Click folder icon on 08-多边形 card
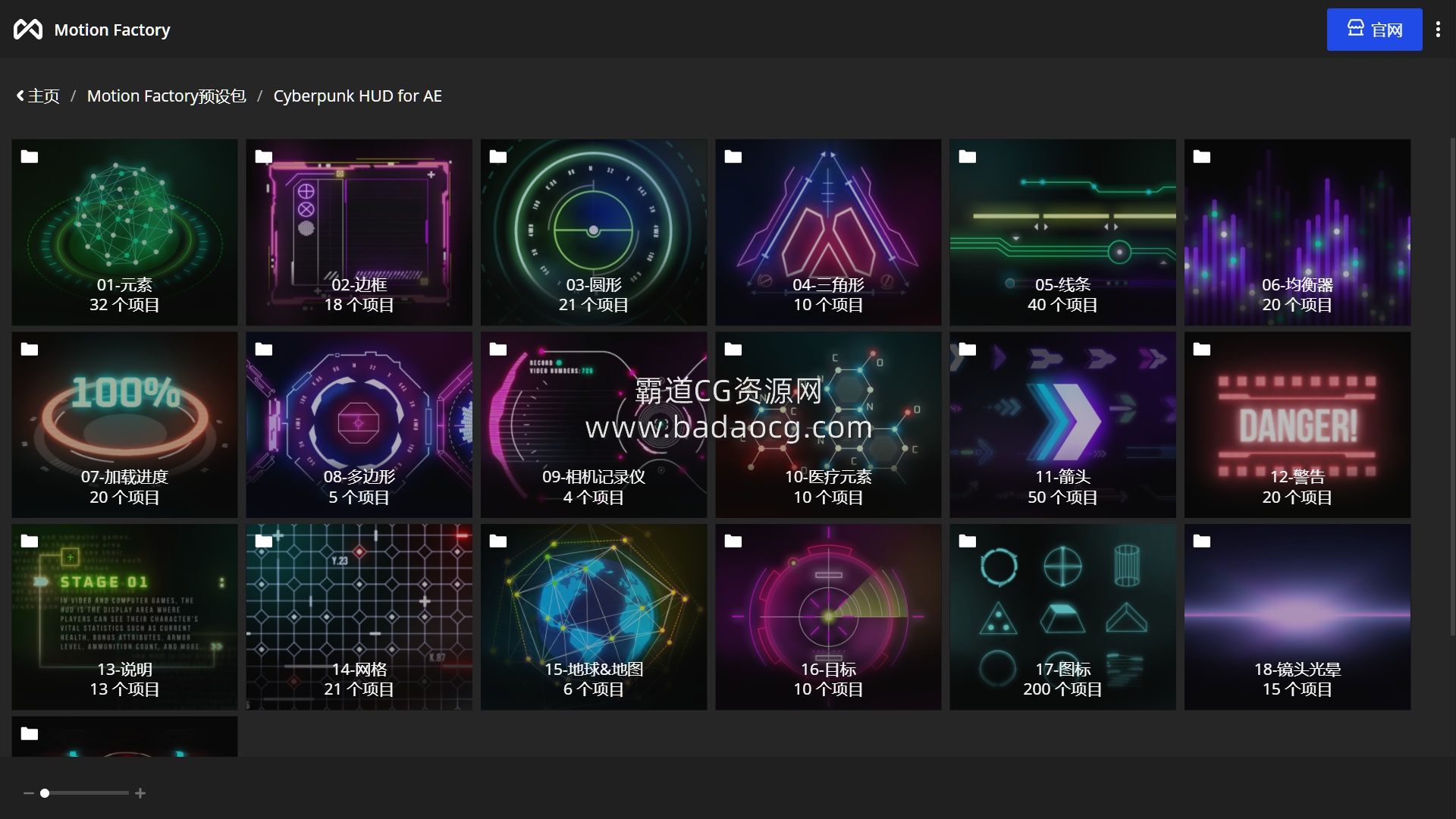 (264, 350)
